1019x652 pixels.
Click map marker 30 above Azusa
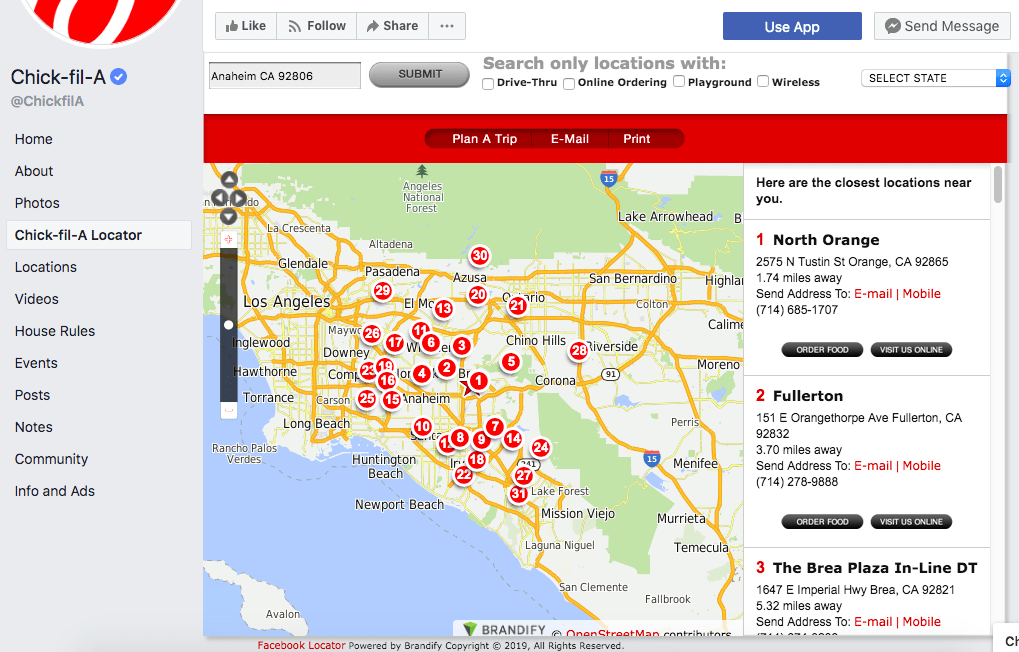coord(480,255)
